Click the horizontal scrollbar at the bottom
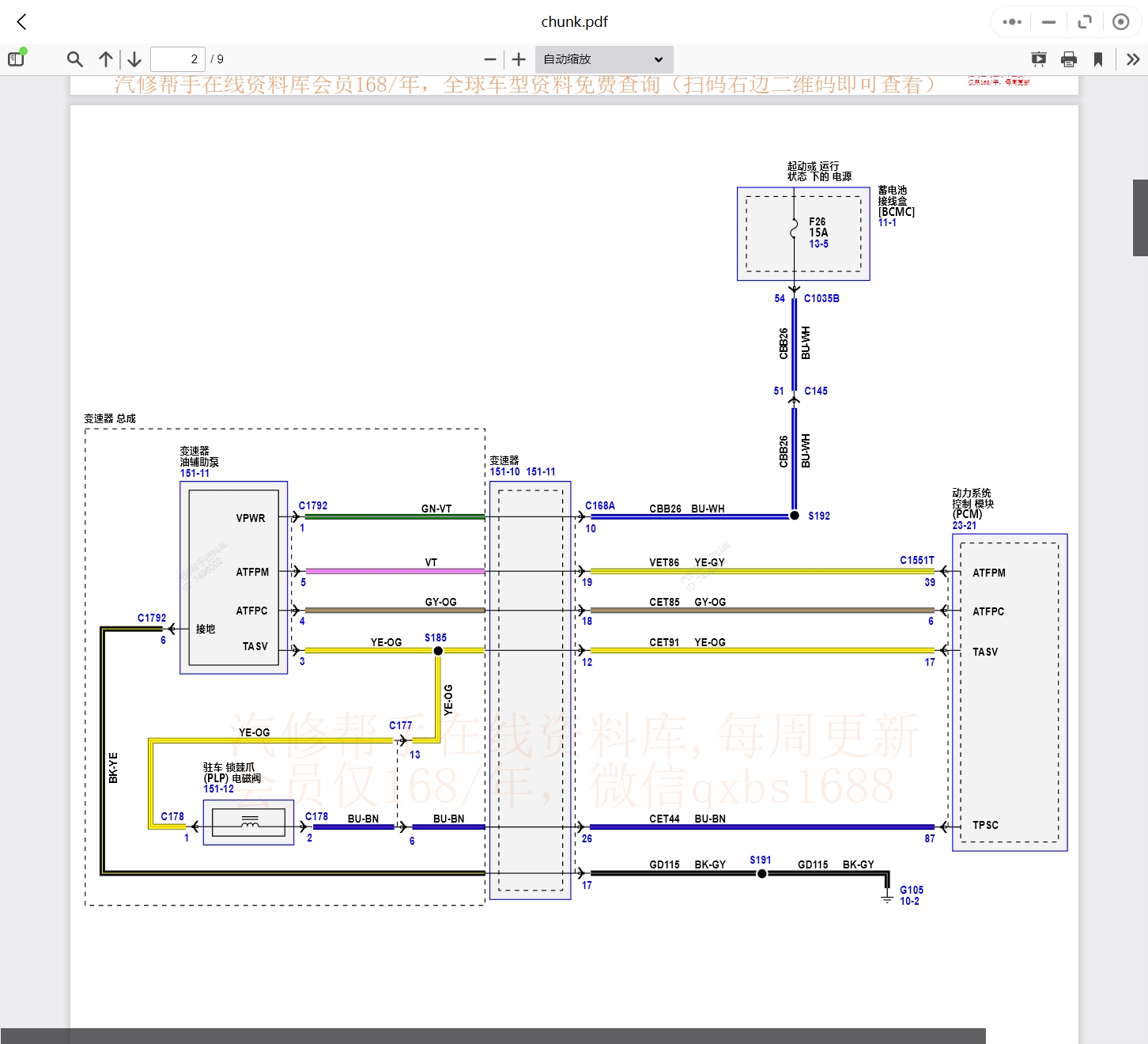 493,1036
